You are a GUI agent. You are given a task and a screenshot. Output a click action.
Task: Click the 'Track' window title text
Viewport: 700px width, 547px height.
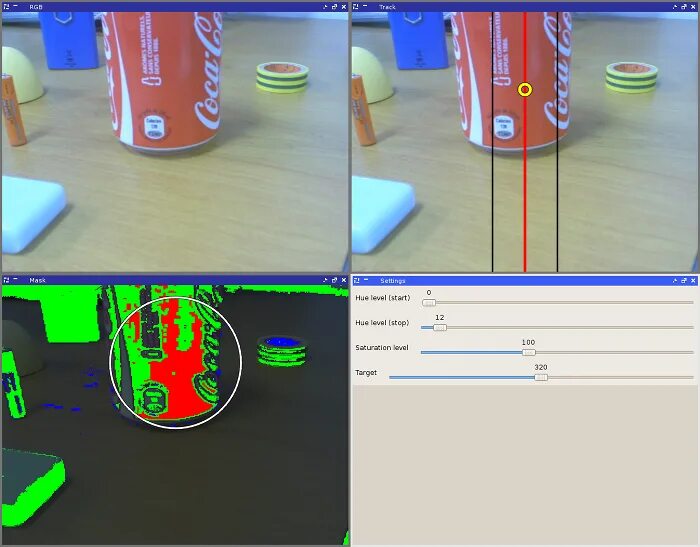click(x=387, y=7)
